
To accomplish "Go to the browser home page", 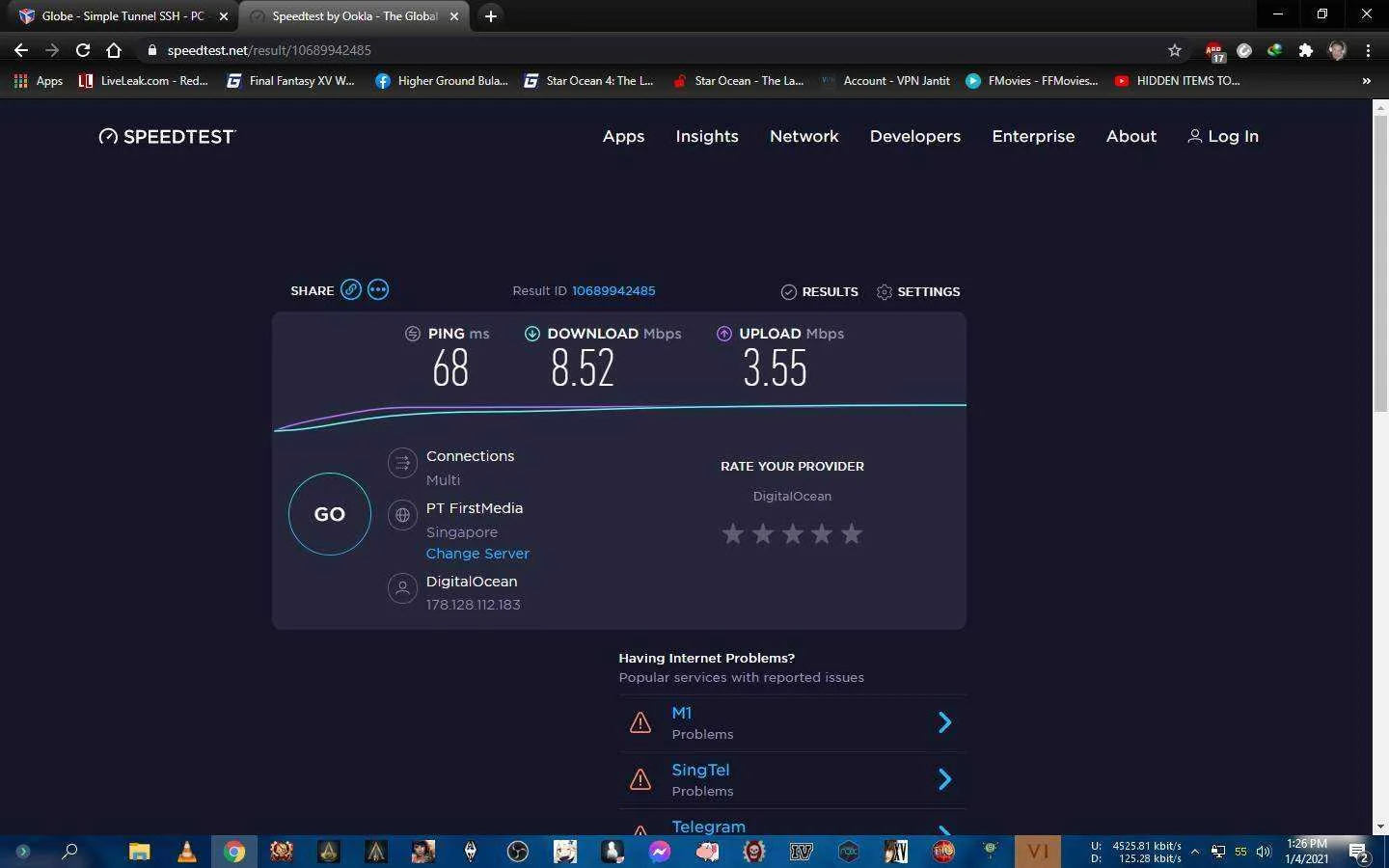I will pos(114,50).
